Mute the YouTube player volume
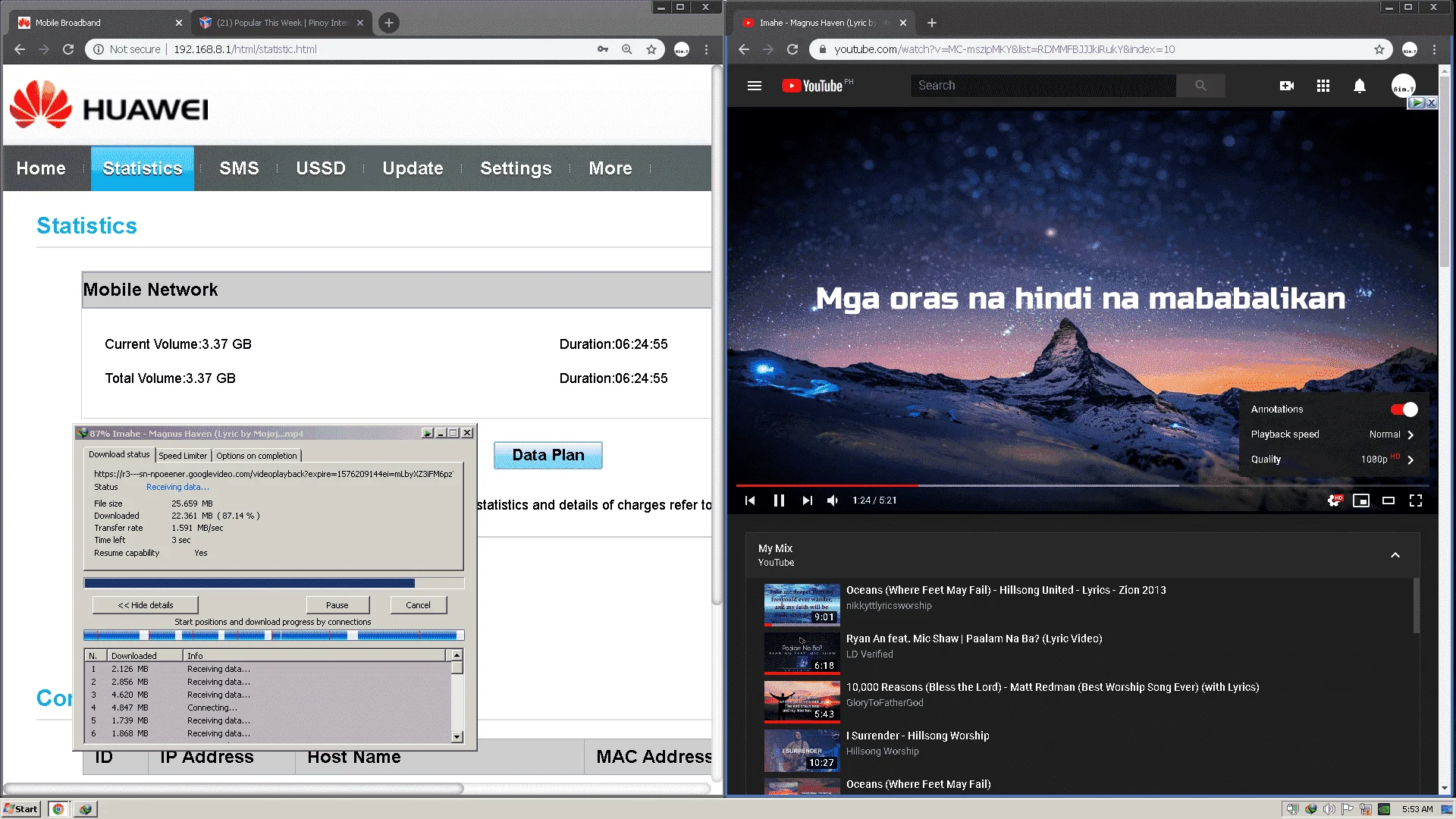Viewport: 1456px width, 819px height. pyautogui.click(x=833, y=500)
